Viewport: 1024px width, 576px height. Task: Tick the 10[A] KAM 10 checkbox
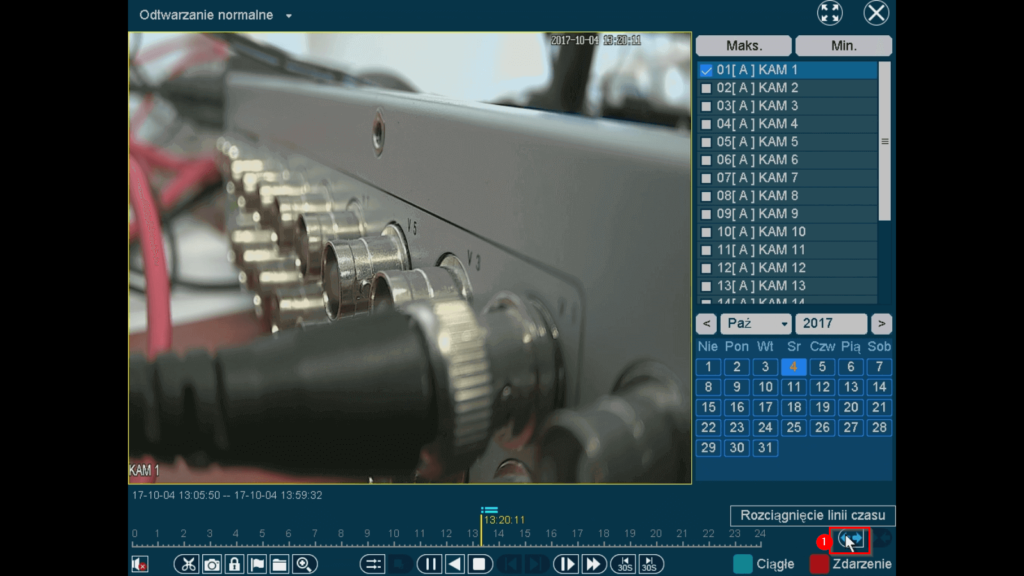(x=706, y=232)
